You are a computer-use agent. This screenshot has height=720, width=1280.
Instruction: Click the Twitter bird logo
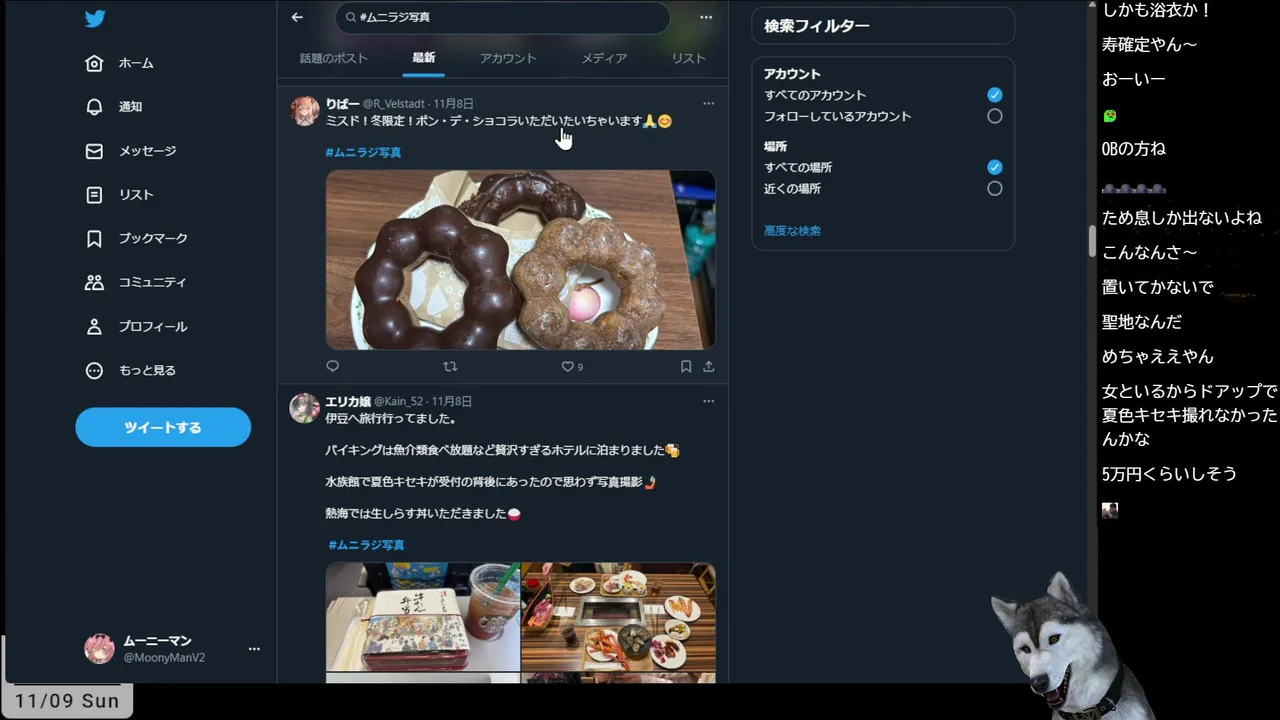pos(95,18)
